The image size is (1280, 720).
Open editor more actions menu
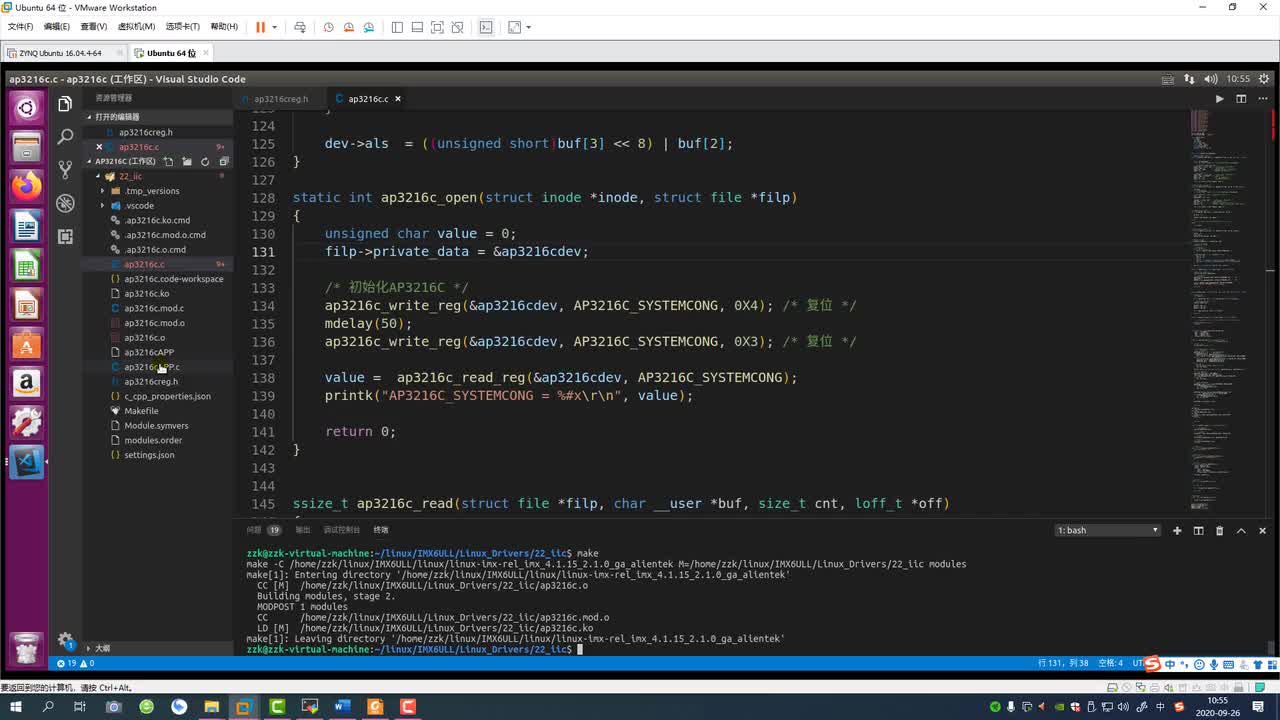tap(1262, 99)
